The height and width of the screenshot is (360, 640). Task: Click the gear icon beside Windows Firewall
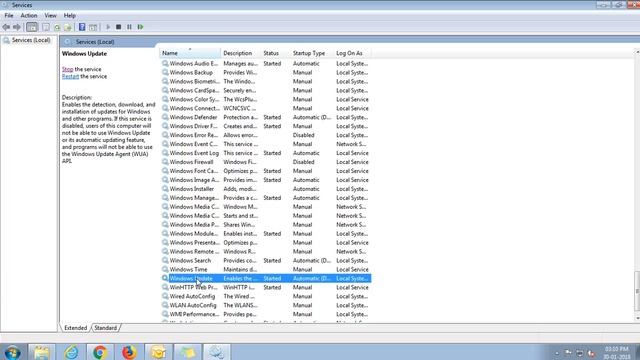(x=165, y=162)
